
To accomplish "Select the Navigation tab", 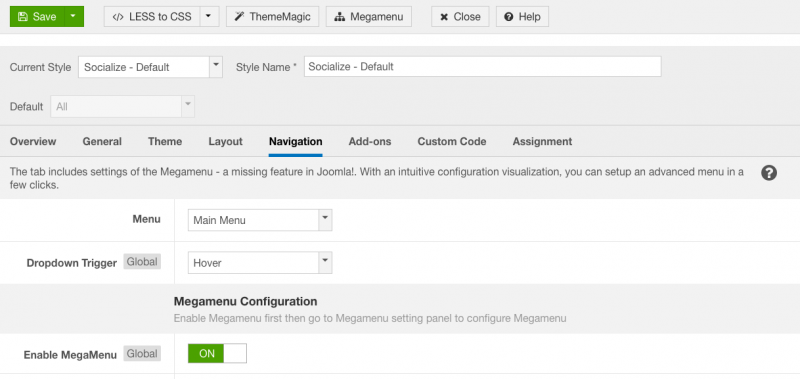I will [295, 142].
